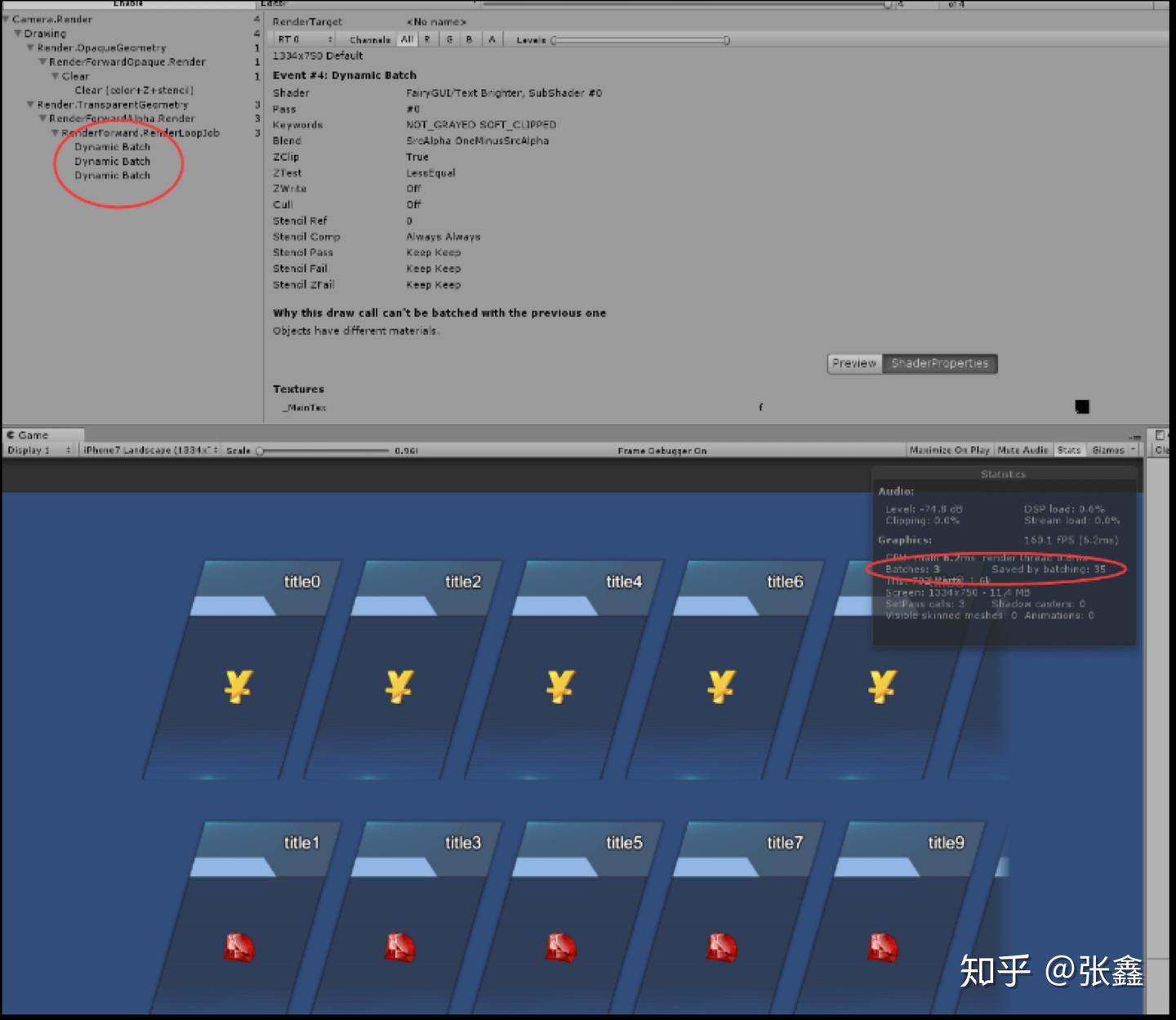Click the red gem under title3
This screenshot has width=1176, height=1020.
coord(400,947)
